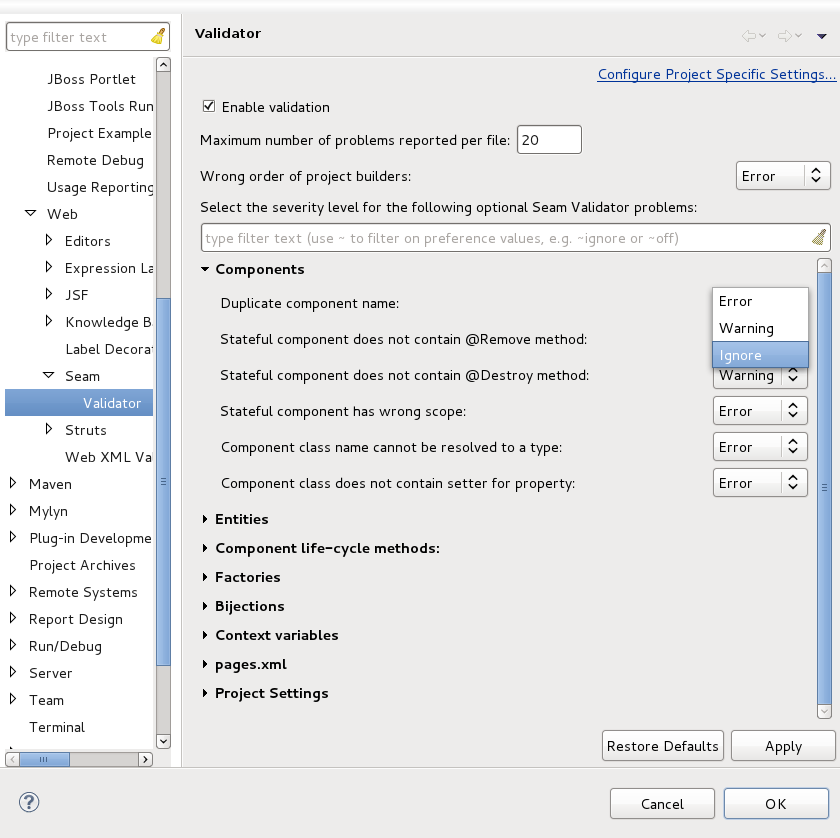
Task: Click the tree vertical scrollbar thumb
Action: pyautogui.click(x=163, y=481)
